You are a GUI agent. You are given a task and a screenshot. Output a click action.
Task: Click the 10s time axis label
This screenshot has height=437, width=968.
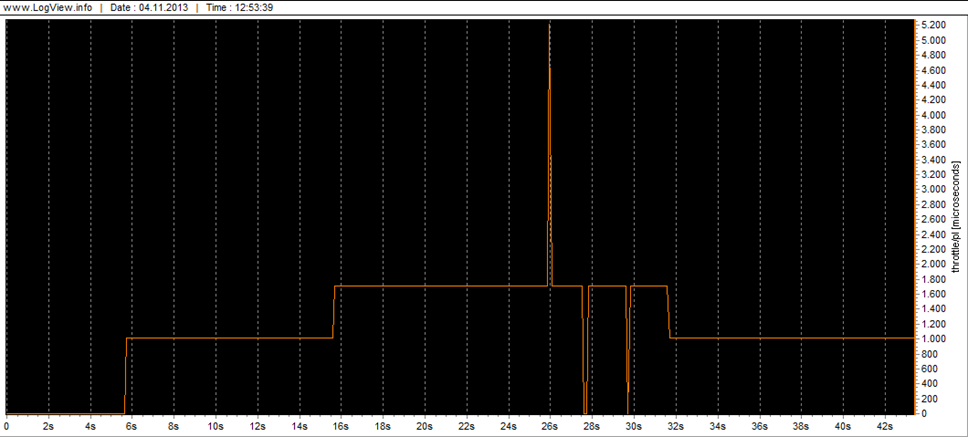[x=215, y=426]
